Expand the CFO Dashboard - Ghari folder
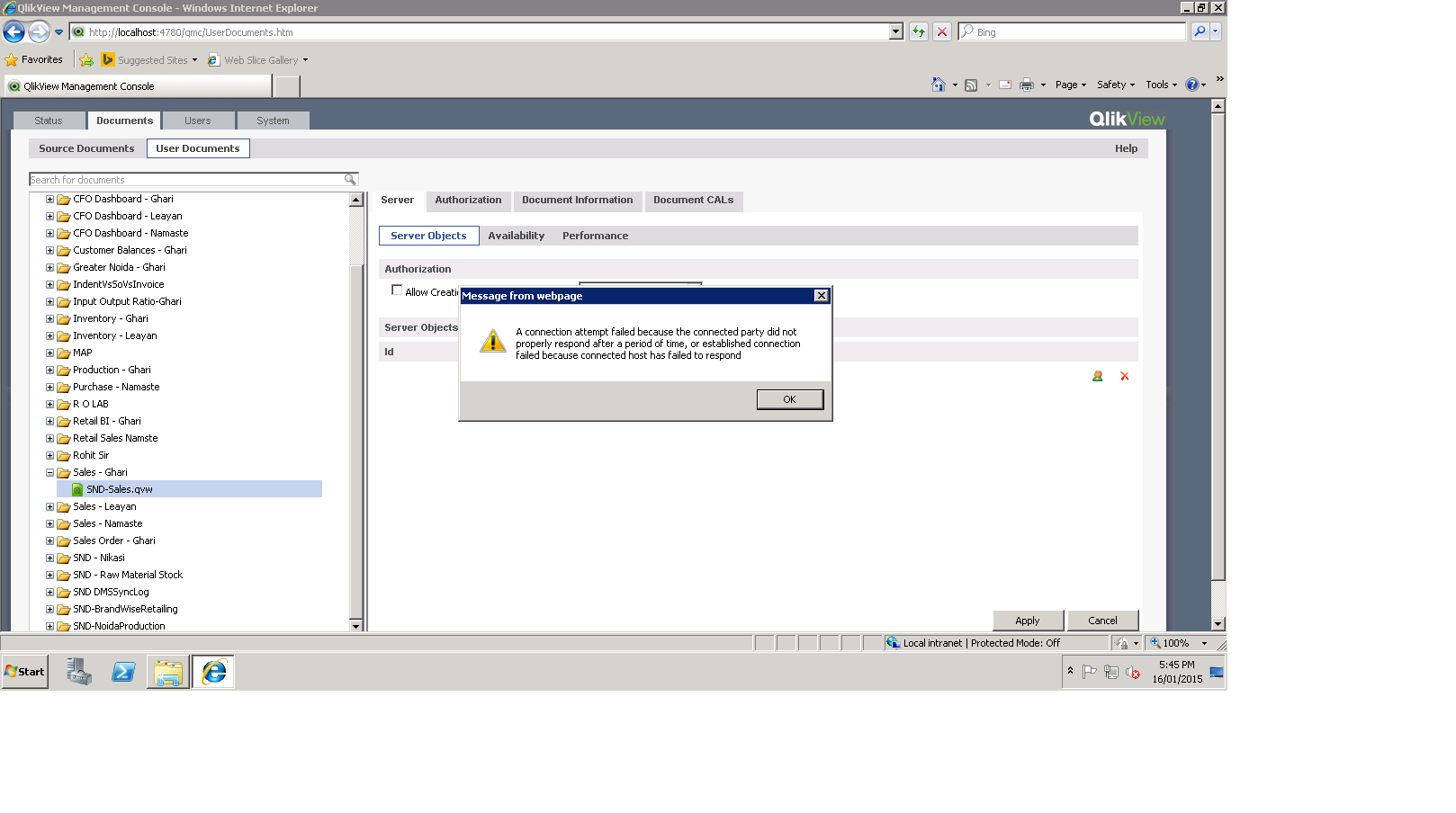The image size is (1456, 813). [50, 200]
